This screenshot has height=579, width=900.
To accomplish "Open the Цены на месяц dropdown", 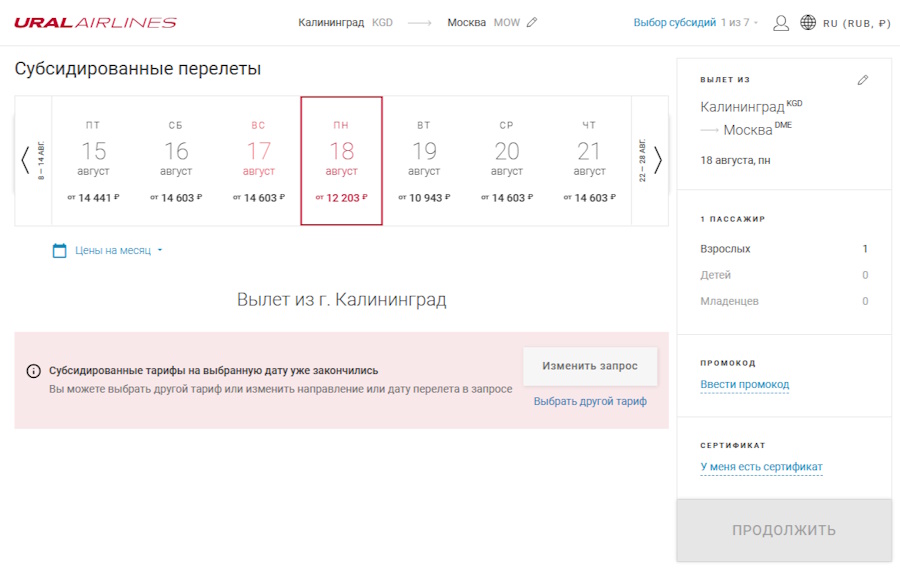I will tap(118, 250).
